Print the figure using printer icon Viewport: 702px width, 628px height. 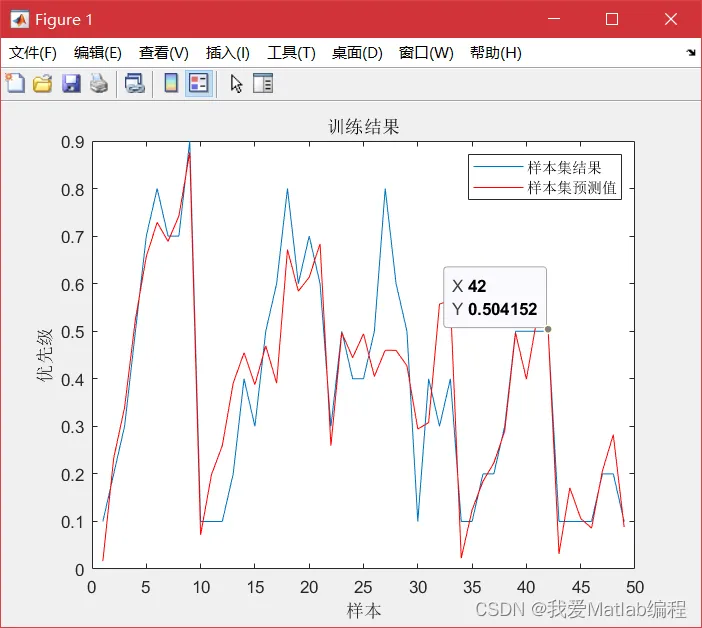click(x=99, y=84)
